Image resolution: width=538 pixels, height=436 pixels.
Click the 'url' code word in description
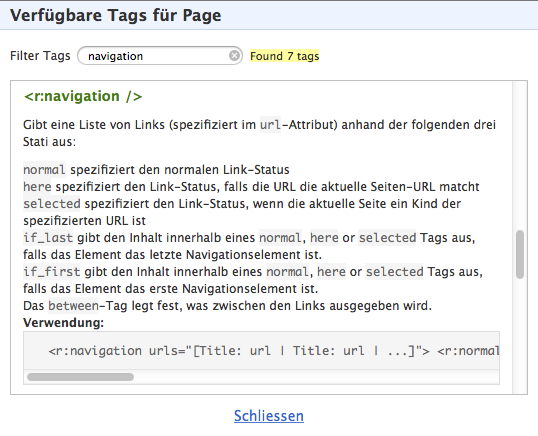tap(270, 125)
